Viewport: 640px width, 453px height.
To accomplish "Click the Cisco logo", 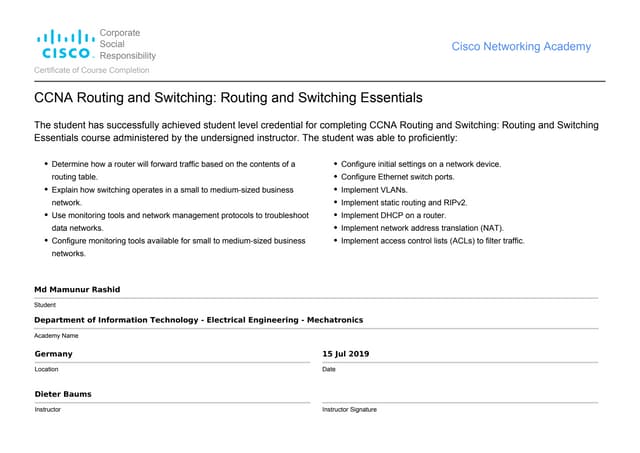I will pyautogui.click(x=68, y=45).
